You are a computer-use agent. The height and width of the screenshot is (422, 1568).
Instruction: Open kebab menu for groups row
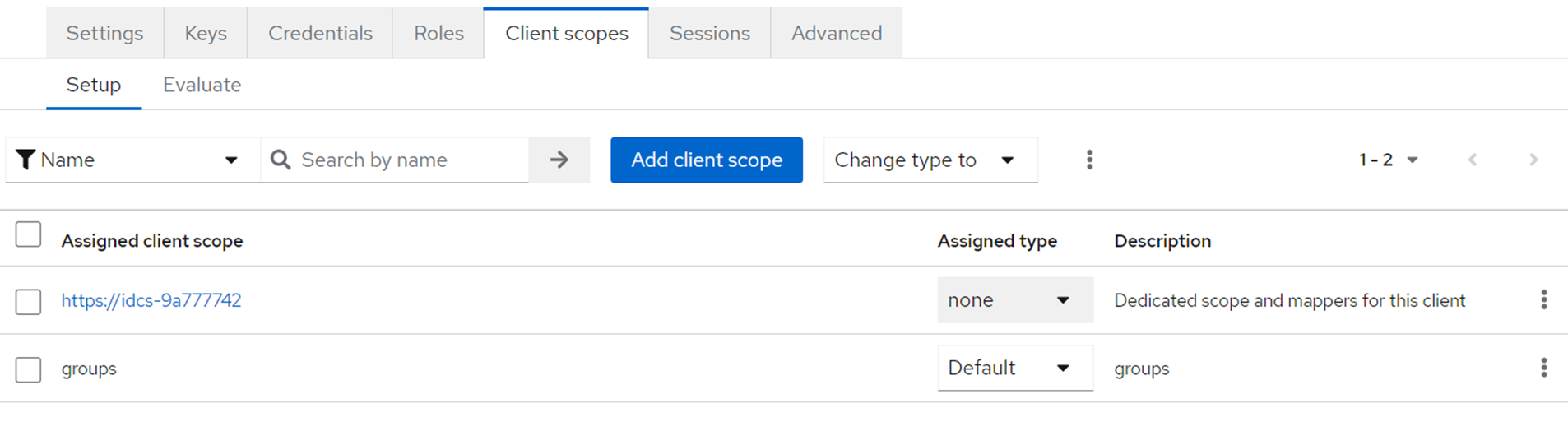point(1543,368)
